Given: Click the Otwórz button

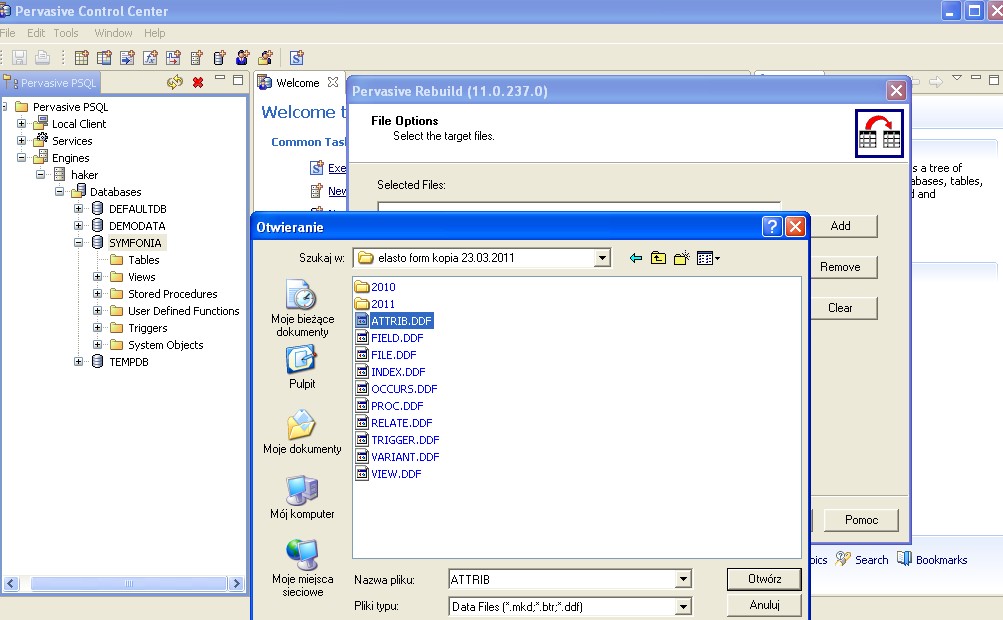Looking at the screenshot, I should (764, 579).
